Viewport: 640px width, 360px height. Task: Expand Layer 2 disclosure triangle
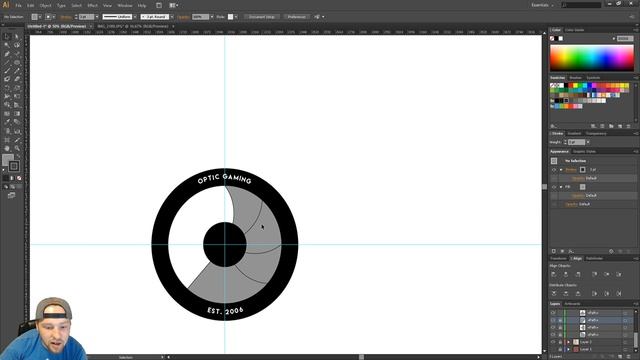click(569, 342)
